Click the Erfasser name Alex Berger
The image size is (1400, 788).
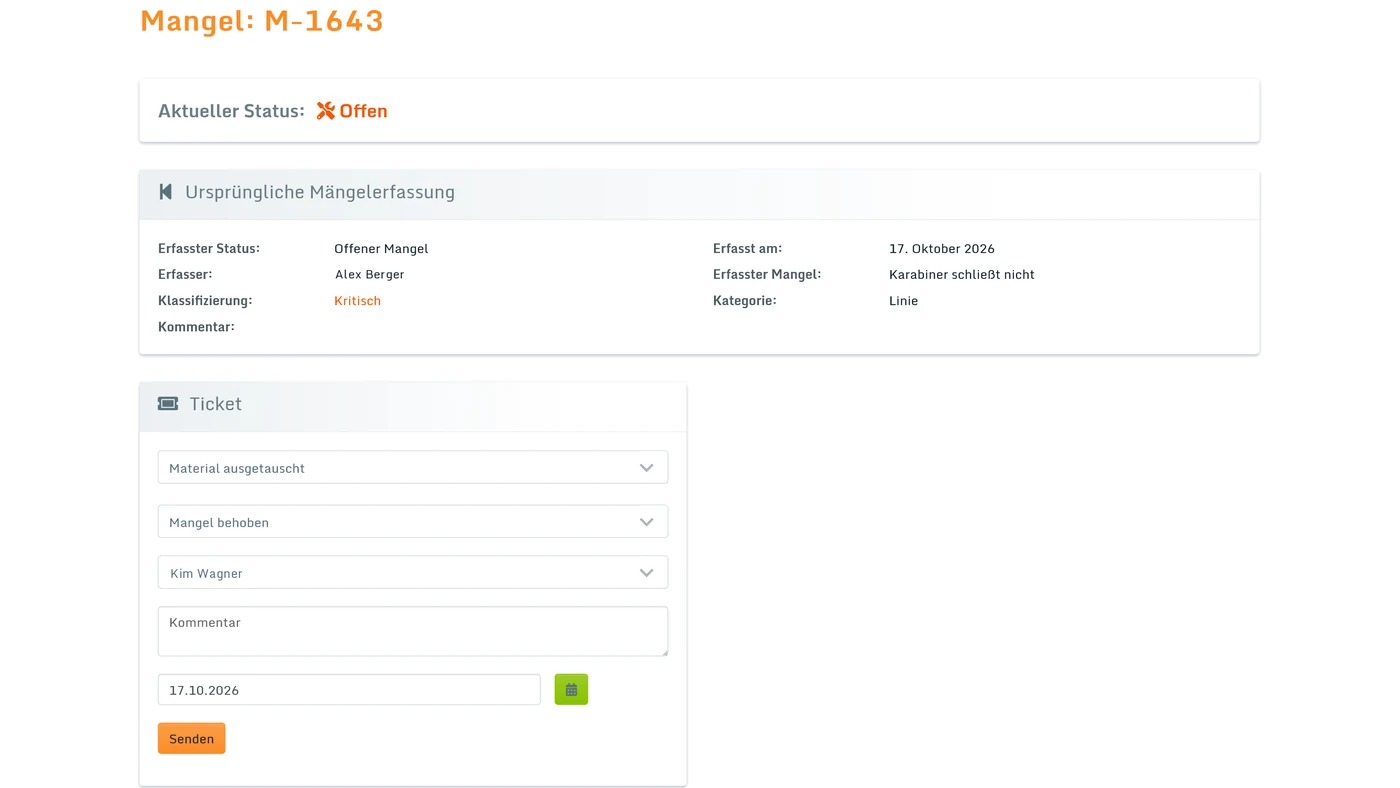tap(370, 274)
